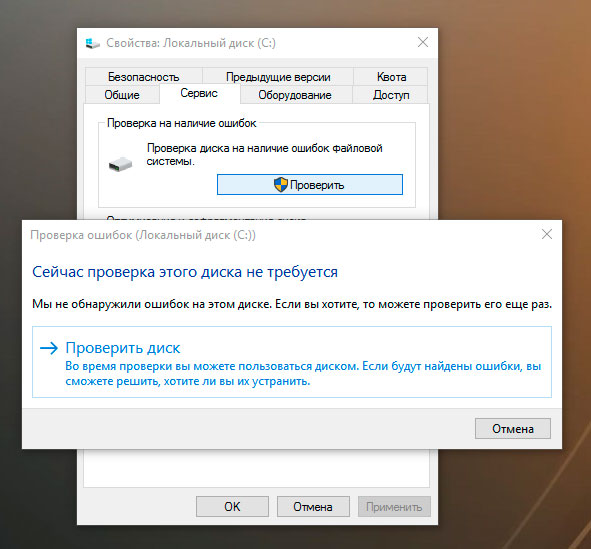
Task: Close the Проверка ошибок dialog
Action: [x=547, y=234]
